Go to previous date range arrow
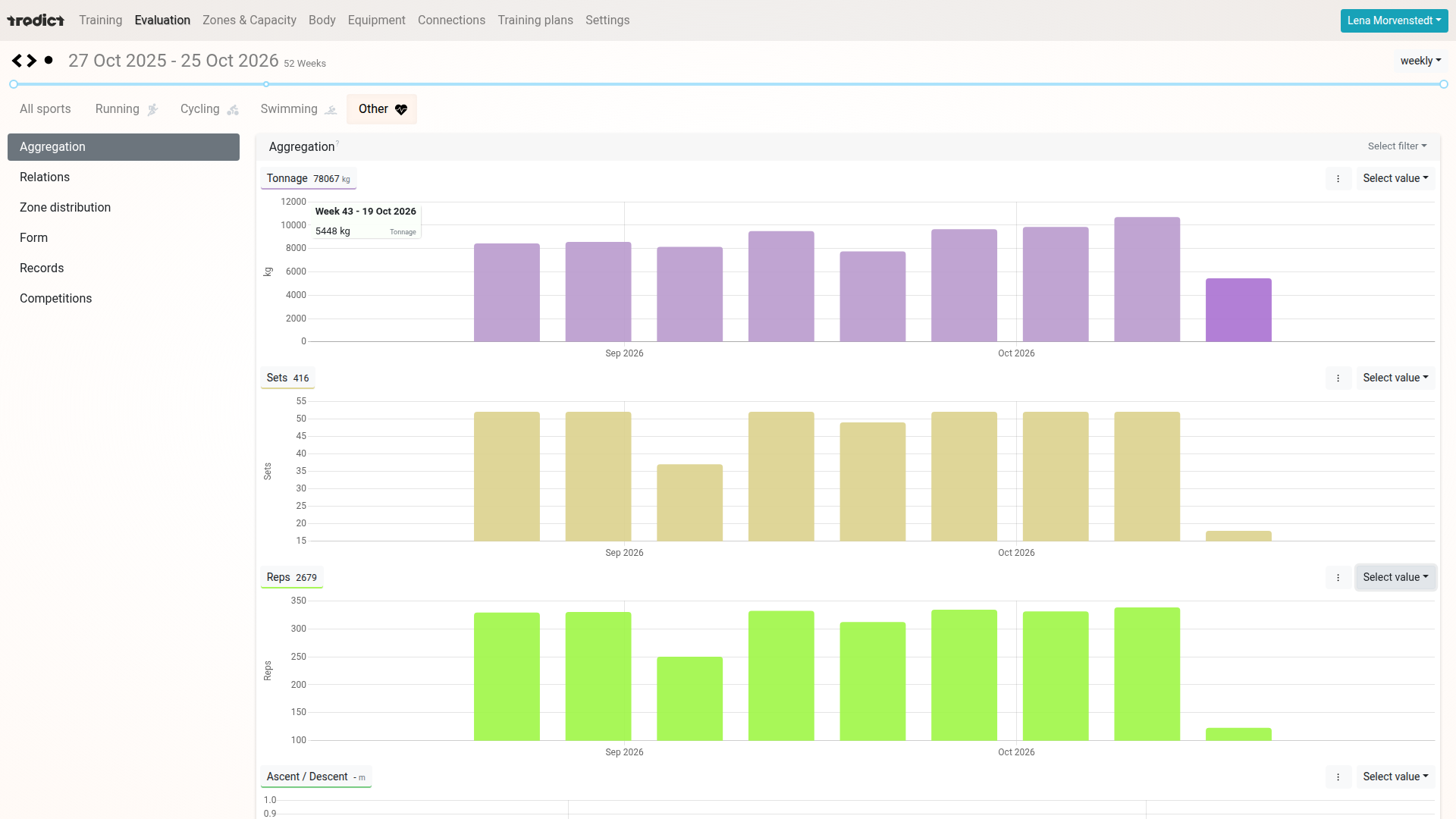The image size is (1456, 819). pos(17,61)
